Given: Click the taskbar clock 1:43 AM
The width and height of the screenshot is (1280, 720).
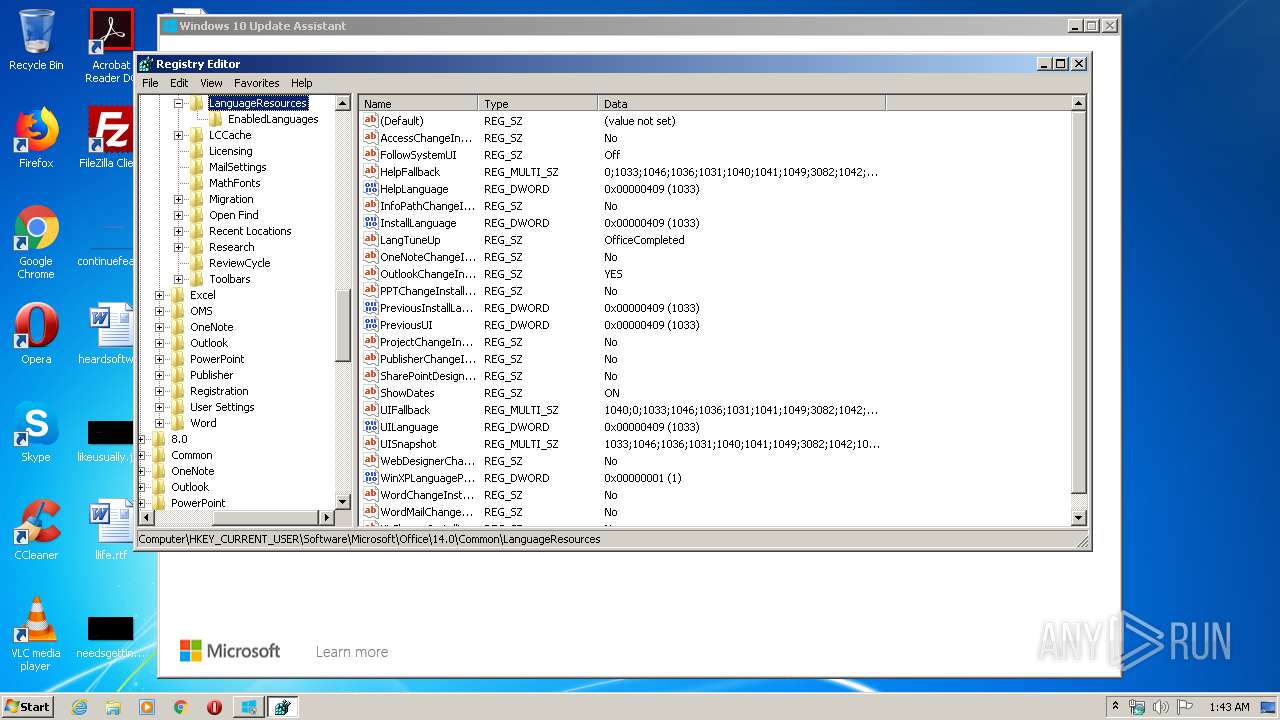Looking at the screenshot, I should coord(1229,707).
